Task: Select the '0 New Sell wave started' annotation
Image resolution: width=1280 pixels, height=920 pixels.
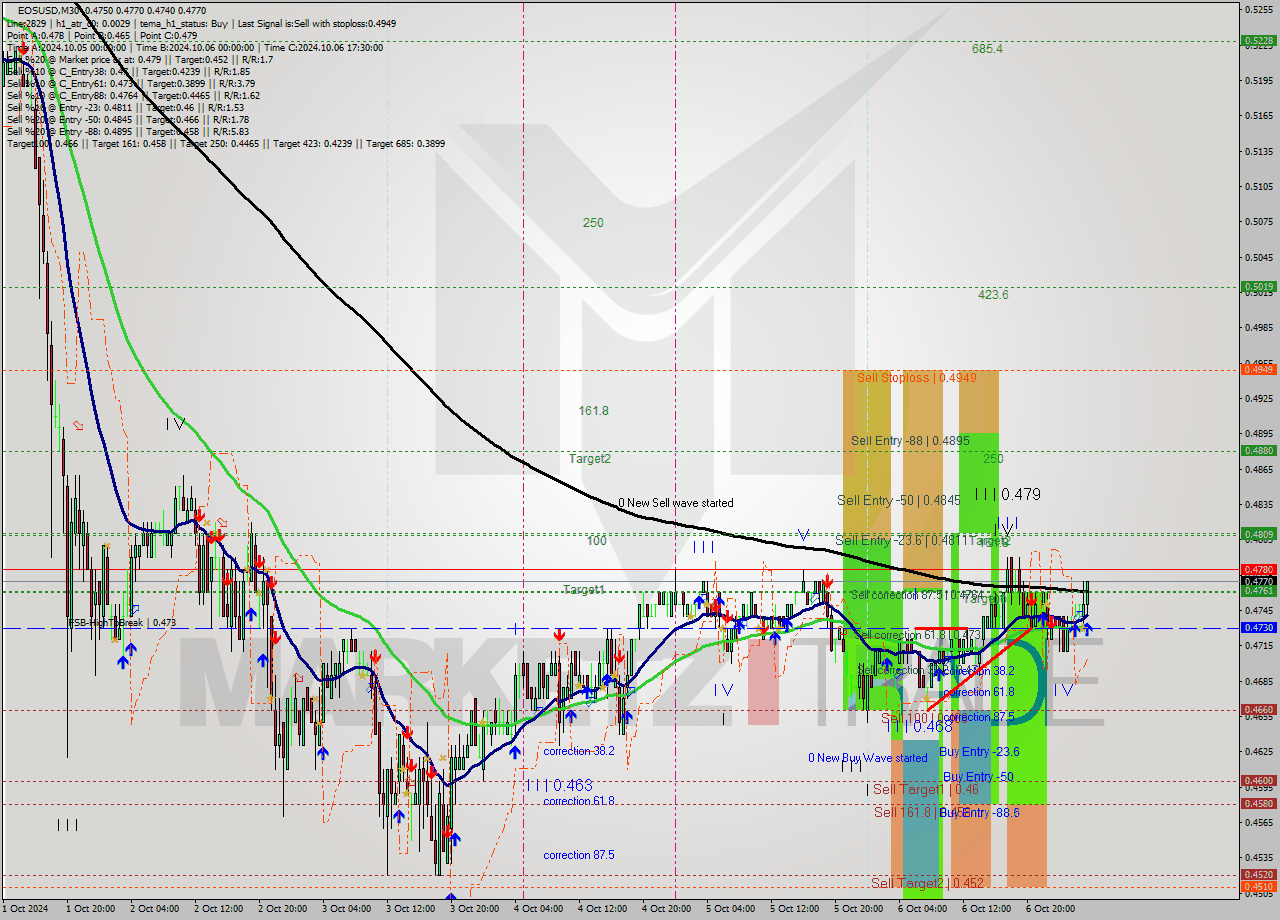Action: [x=675, y=503]
